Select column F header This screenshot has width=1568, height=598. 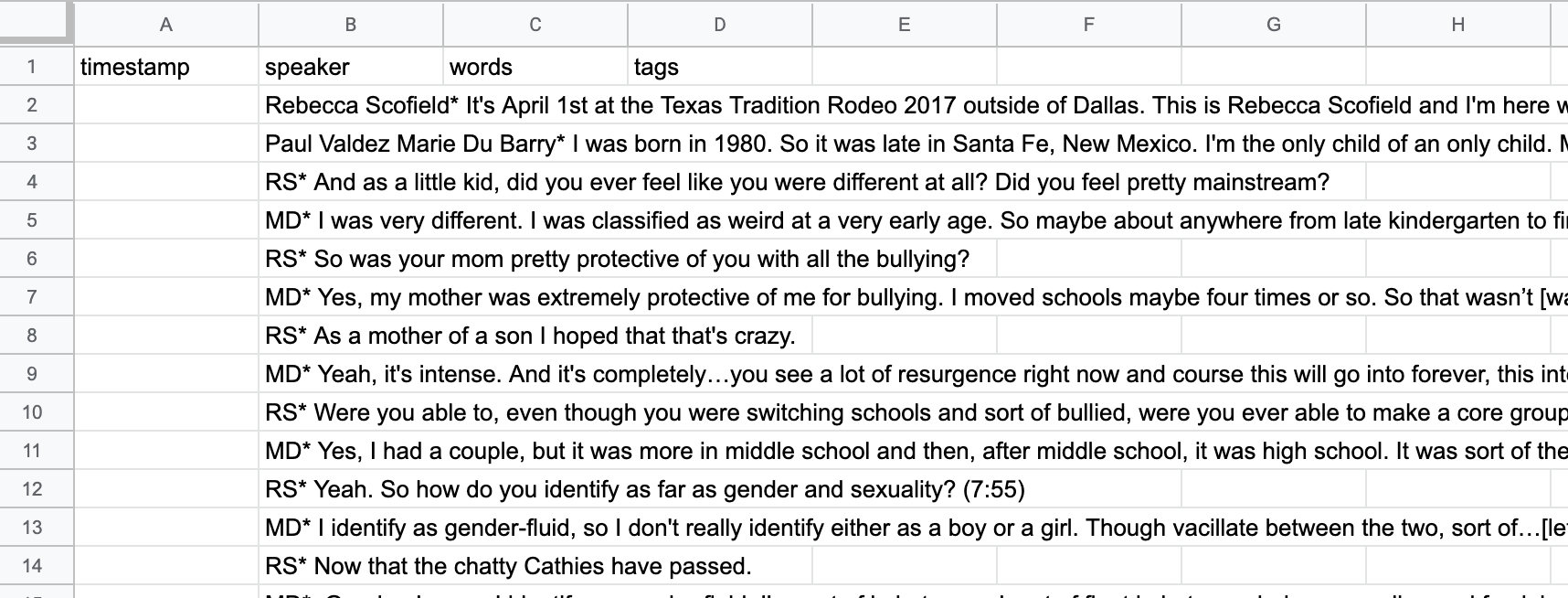click(x=1089, y=25)
